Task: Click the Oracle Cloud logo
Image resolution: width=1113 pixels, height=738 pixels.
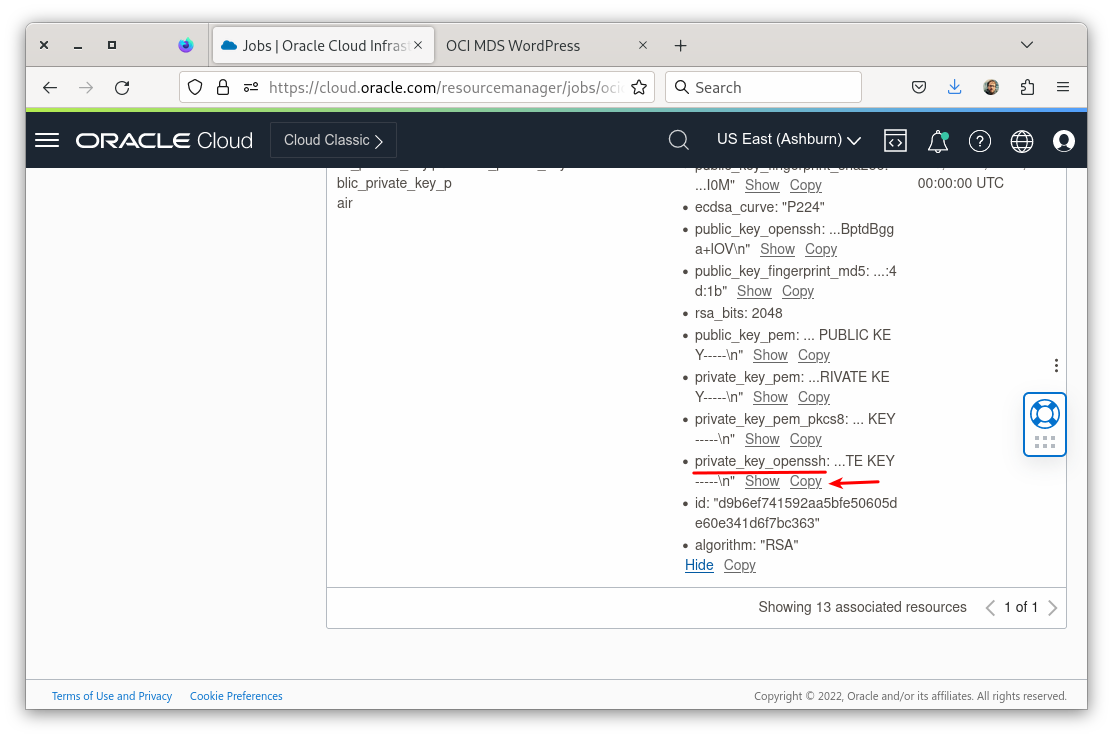Action: coord(164,141)
